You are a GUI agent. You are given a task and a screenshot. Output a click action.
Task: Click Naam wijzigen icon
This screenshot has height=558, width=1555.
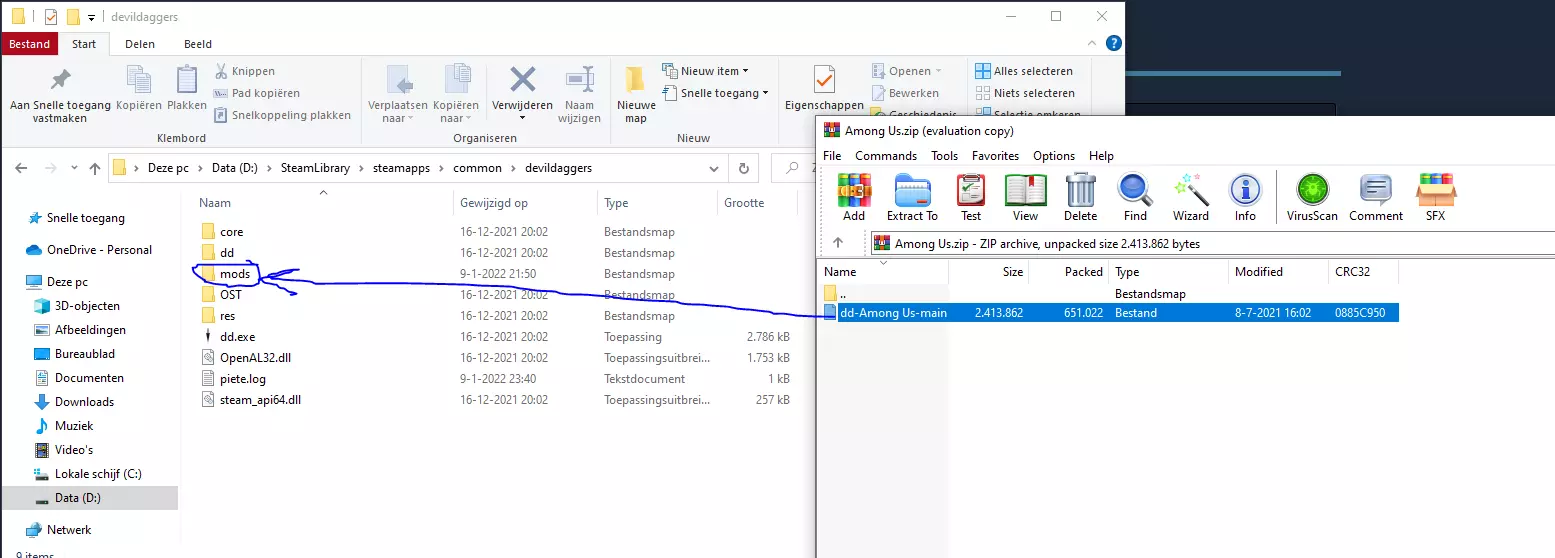point(579,80)
